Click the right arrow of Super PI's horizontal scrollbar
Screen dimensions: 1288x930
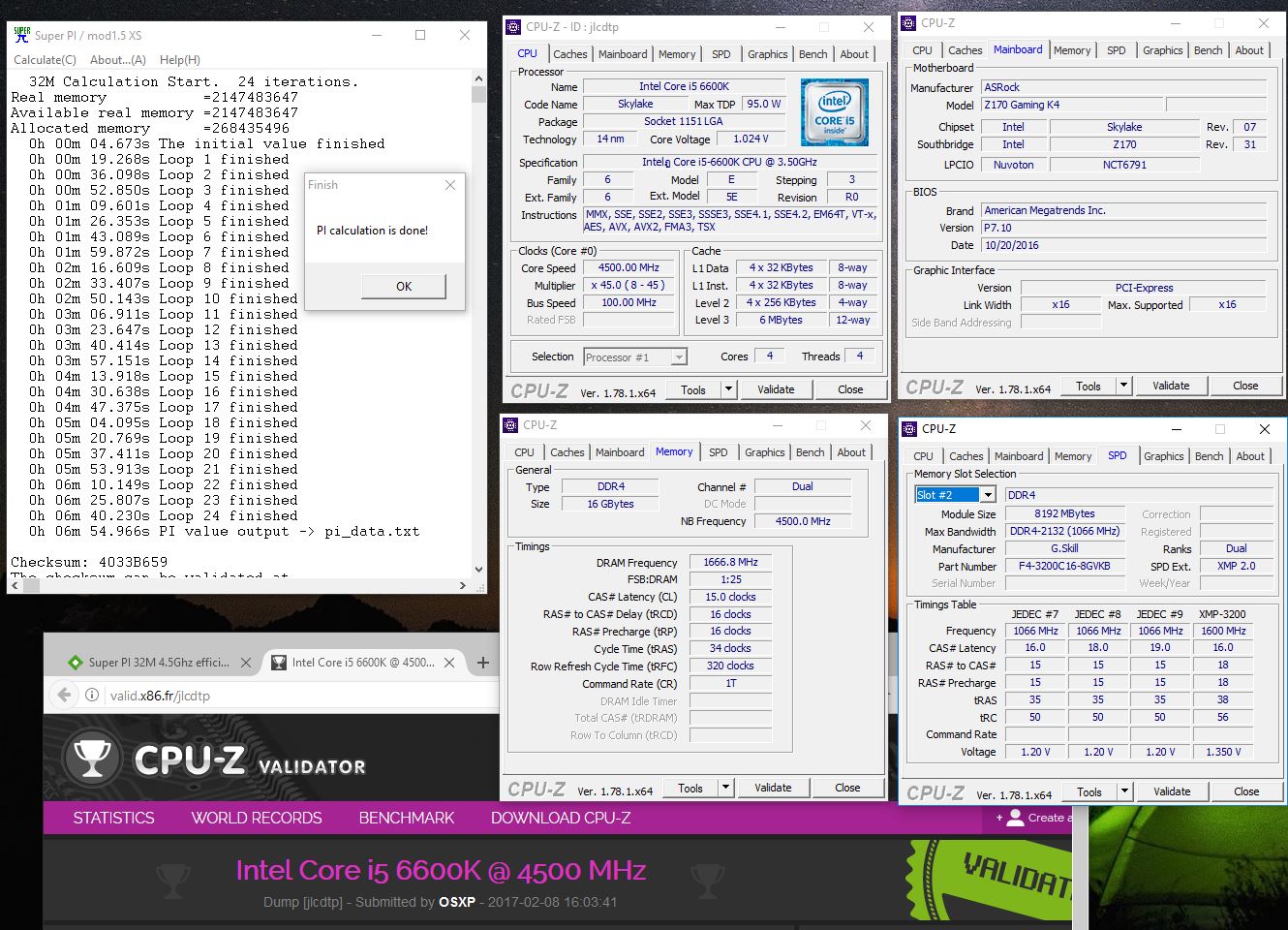click(465, 585)
